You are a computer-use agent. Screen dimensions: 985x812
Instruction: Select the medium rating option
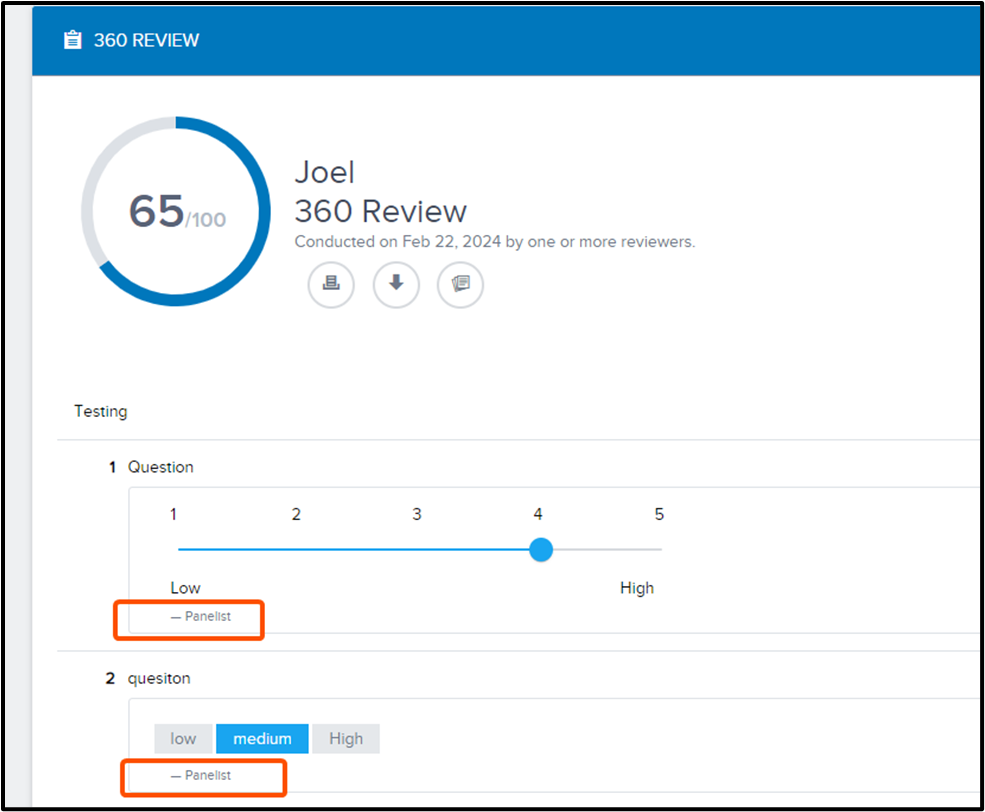(263, 739)
